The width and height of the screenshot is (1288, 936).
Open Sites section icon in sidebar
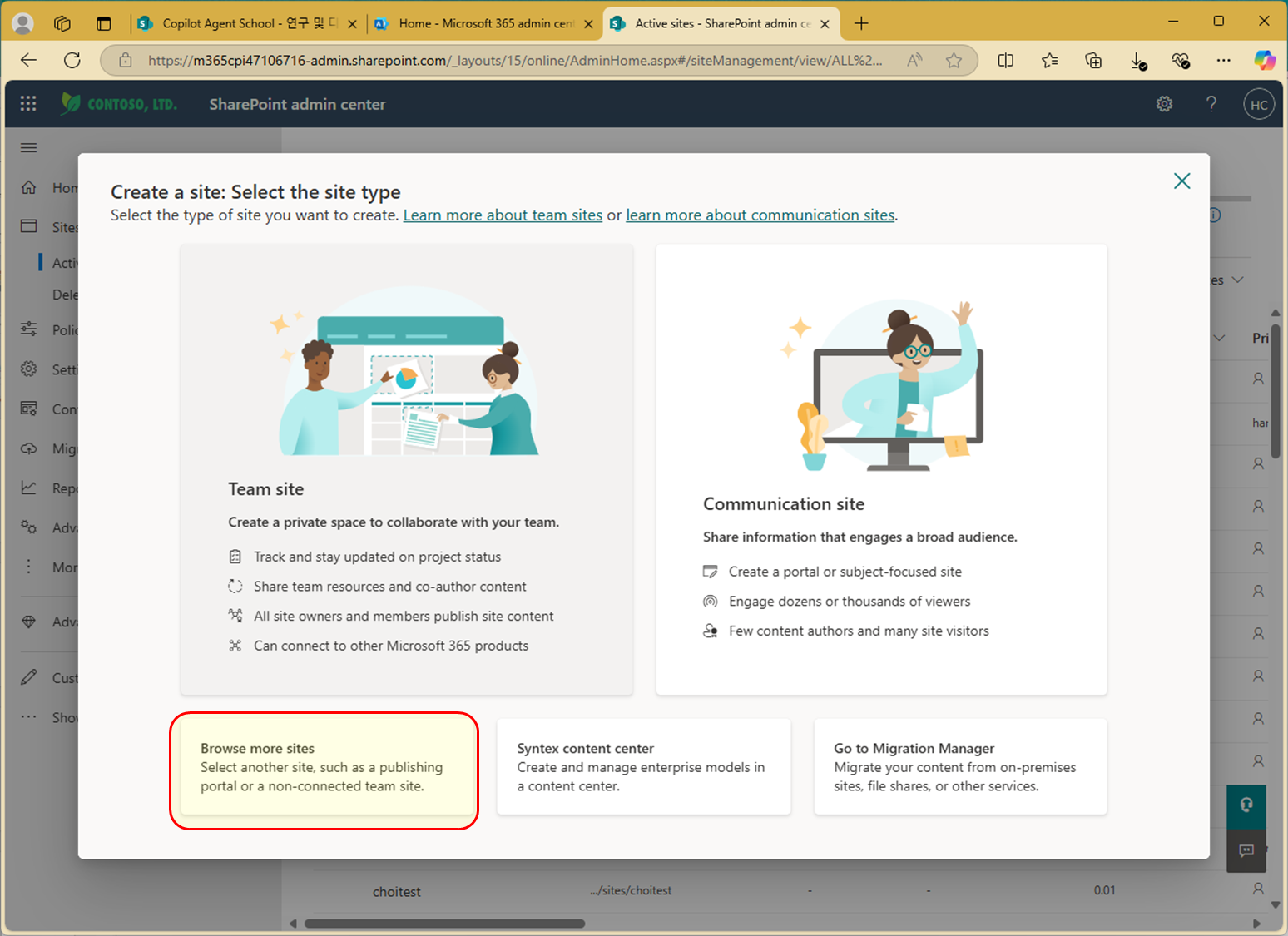coord(29,226)
